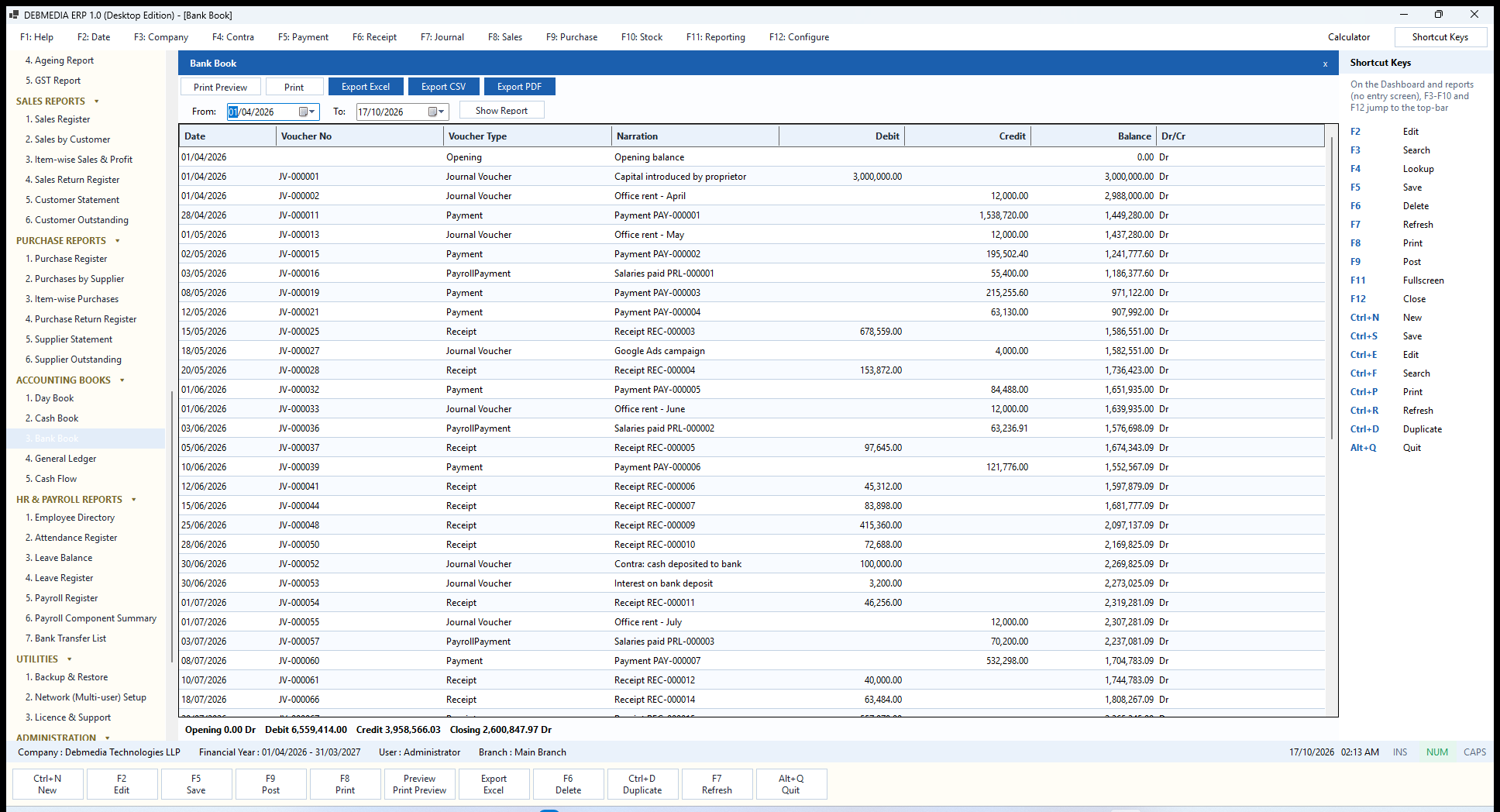Click the Ctrl+D Duplicate bottom button
This screenshot has height=812, width=1500.
[x=642, y=784]
